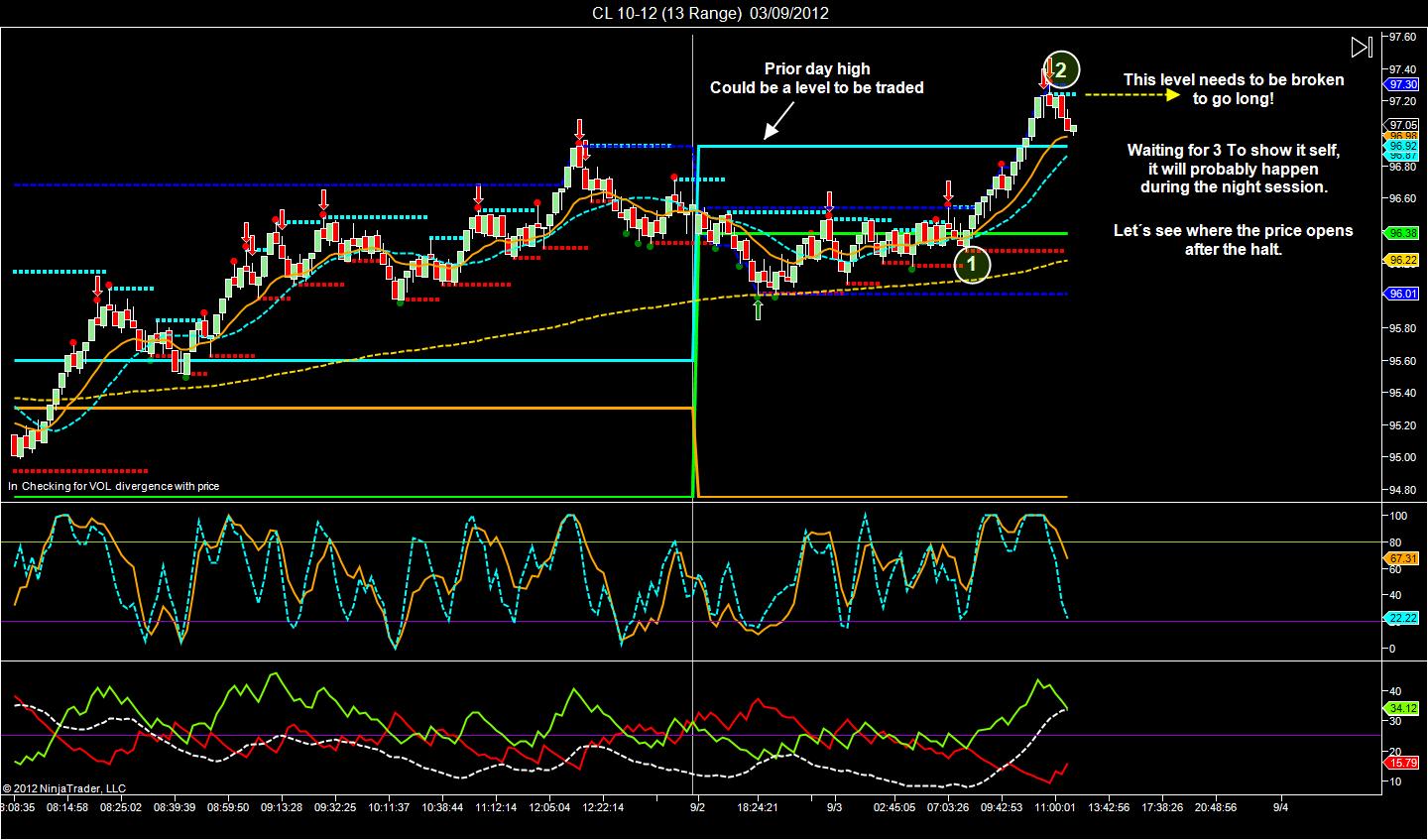Select the 'Let's see where the price opens' note
Image resolution: width=1428 pixels, height=840 pixels.
coord(1234,239)
